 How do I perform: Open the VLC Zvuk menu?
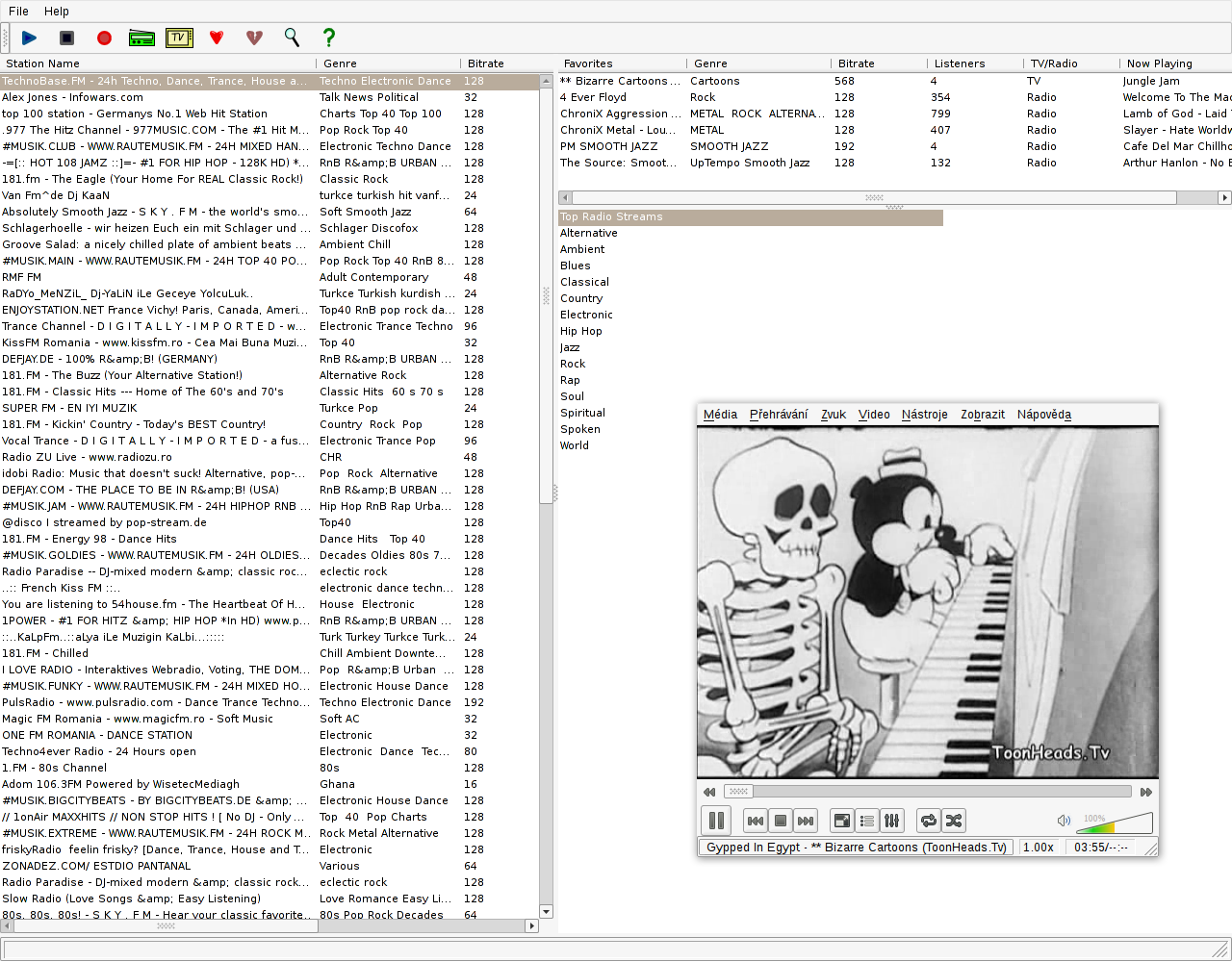click(834, 415)
